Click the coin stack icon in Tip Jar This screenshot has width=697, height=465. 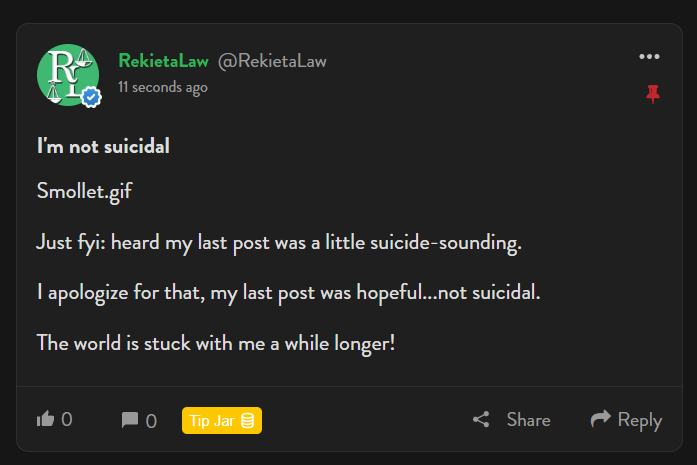(x=248, y=421)
